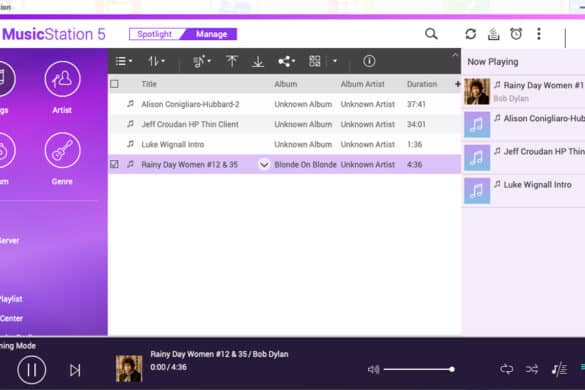Play Luke Wignall Intro in Now Playing
The image size is (585, 390).
coord(524,191)
